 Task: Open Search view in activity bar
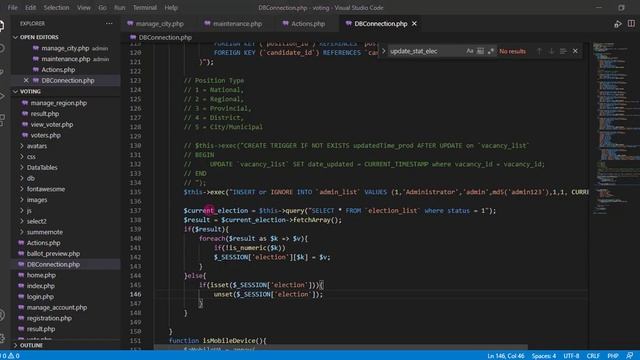coord(2,48)
